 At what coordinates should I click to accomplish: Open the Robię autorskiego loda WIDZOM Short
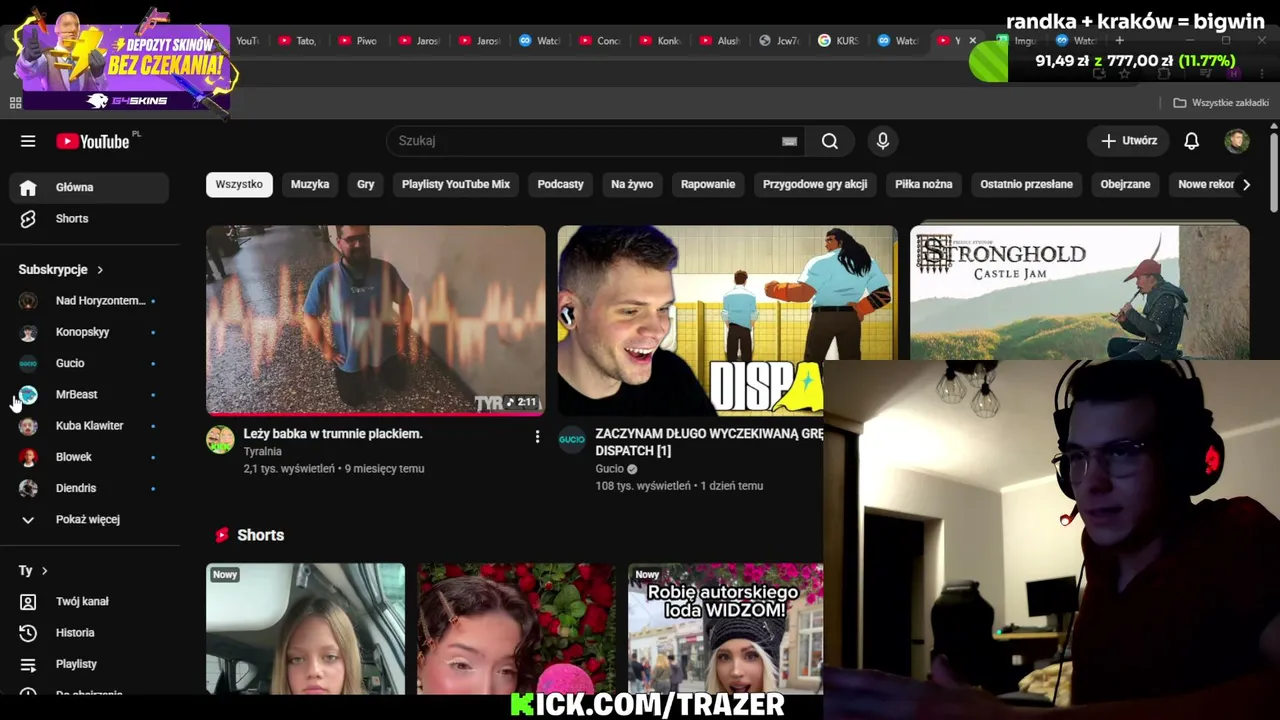click(725, 628)
